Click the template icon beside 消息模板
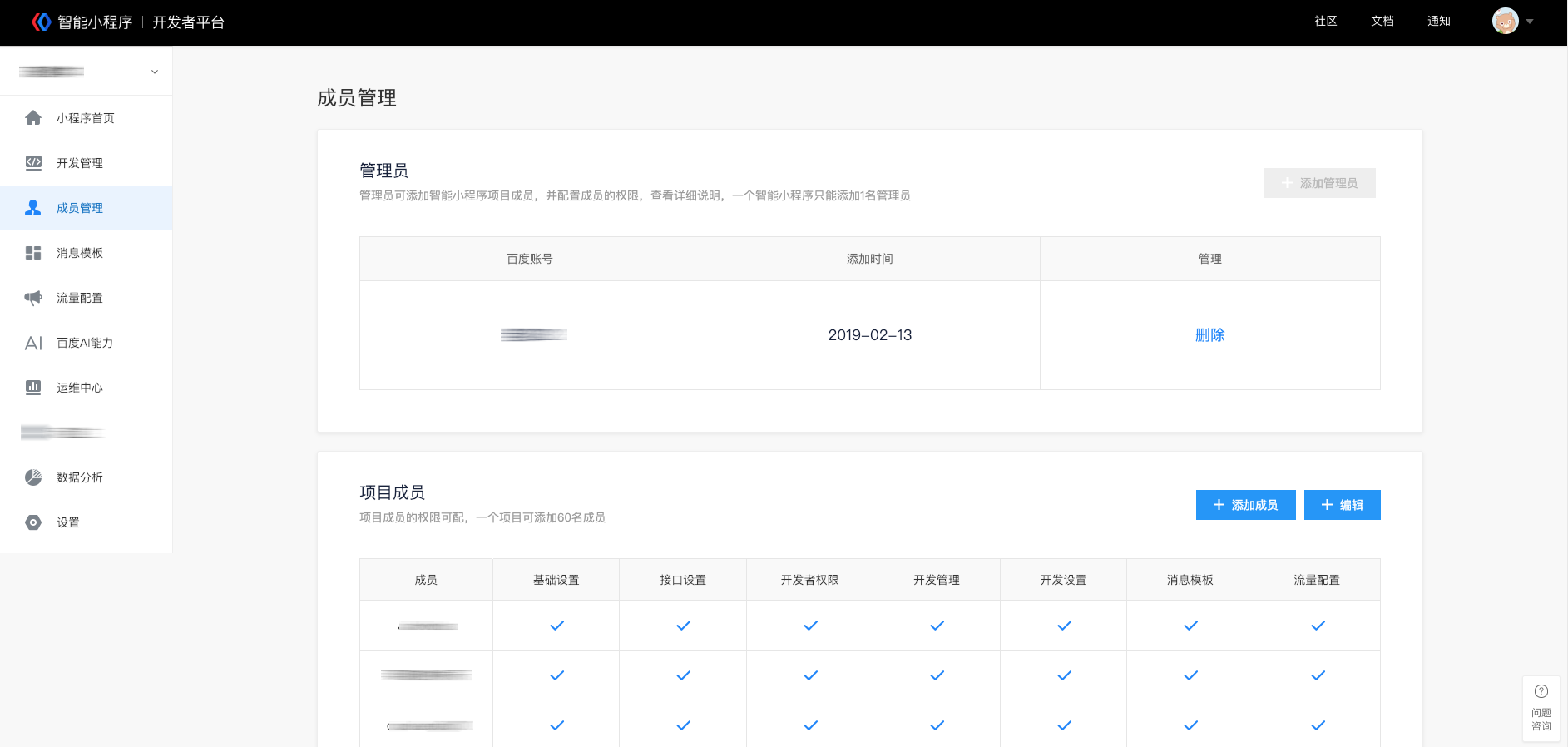The width and height of the screenshot is (1568, 747). click(x=33, y=253)
